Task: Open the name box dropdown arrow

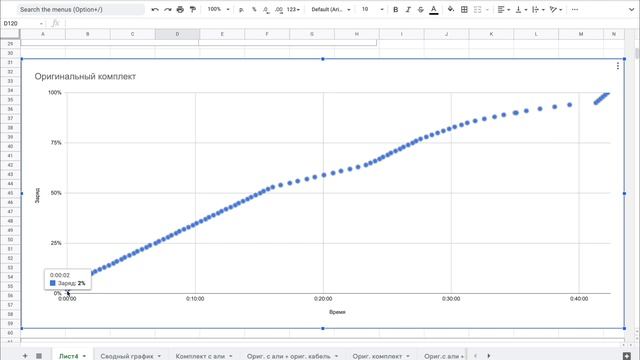Action: pos(41,24)
